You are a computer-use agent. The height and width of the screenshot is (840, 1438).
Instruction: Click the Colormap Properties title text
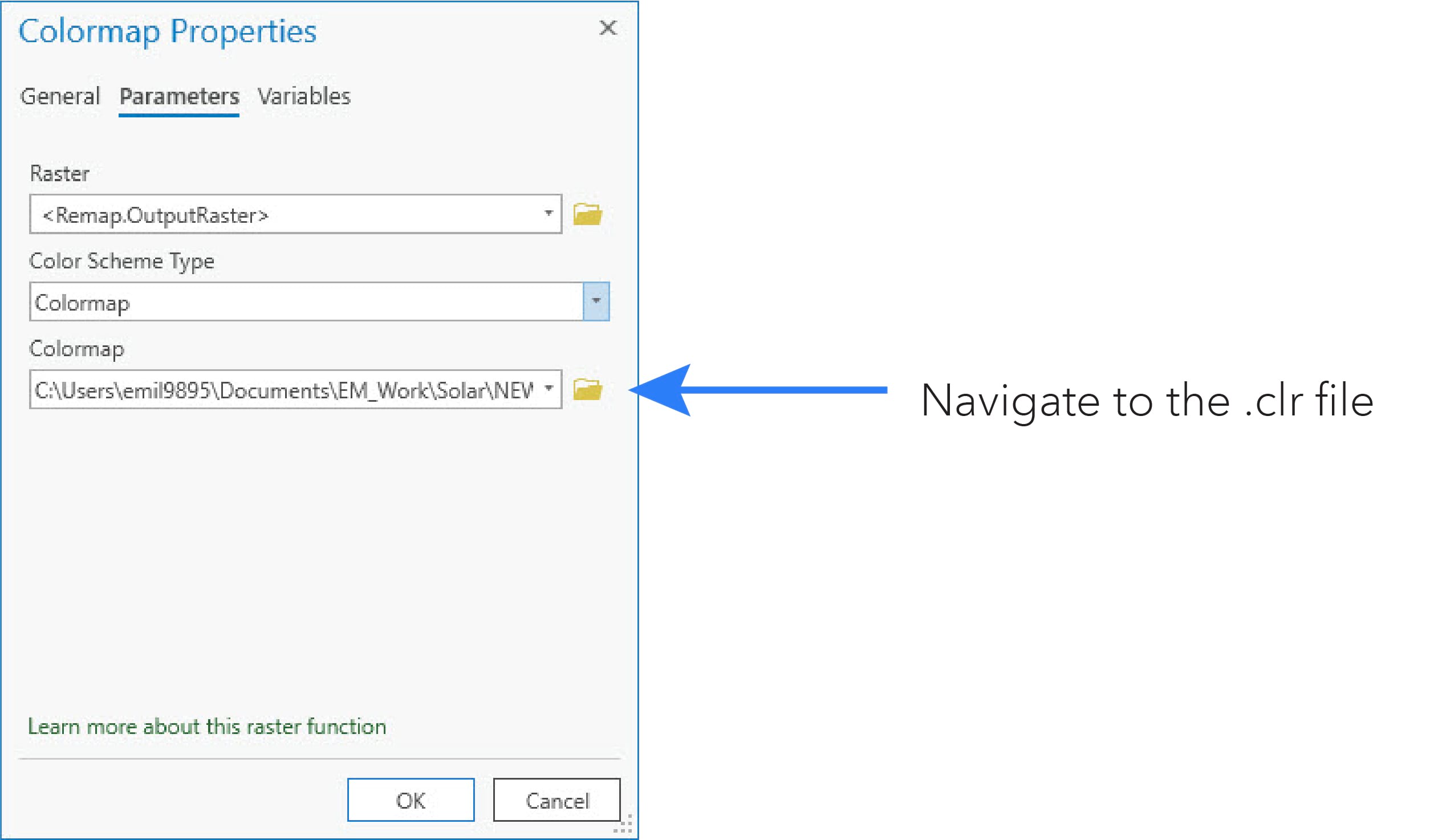(167, 31)
